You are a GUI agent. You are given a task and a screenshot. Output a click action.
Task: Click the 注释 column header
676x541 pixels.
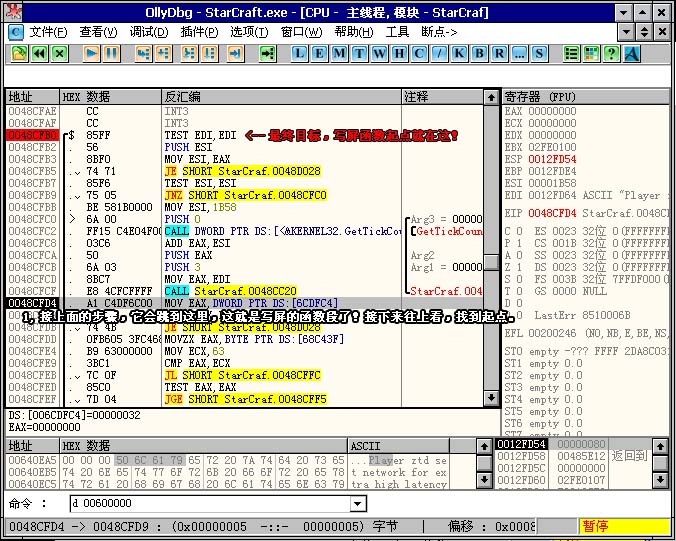point(442,97)
